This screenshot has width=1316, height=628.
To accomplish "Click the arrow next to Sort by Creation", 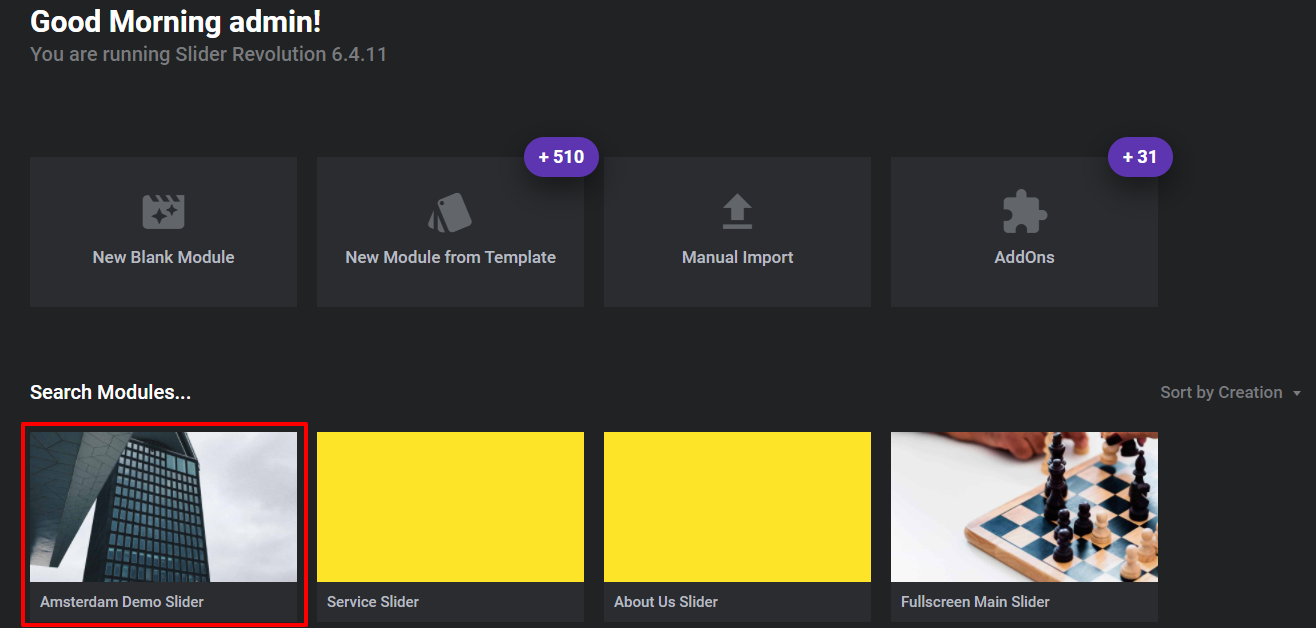I will point(1297,393).
